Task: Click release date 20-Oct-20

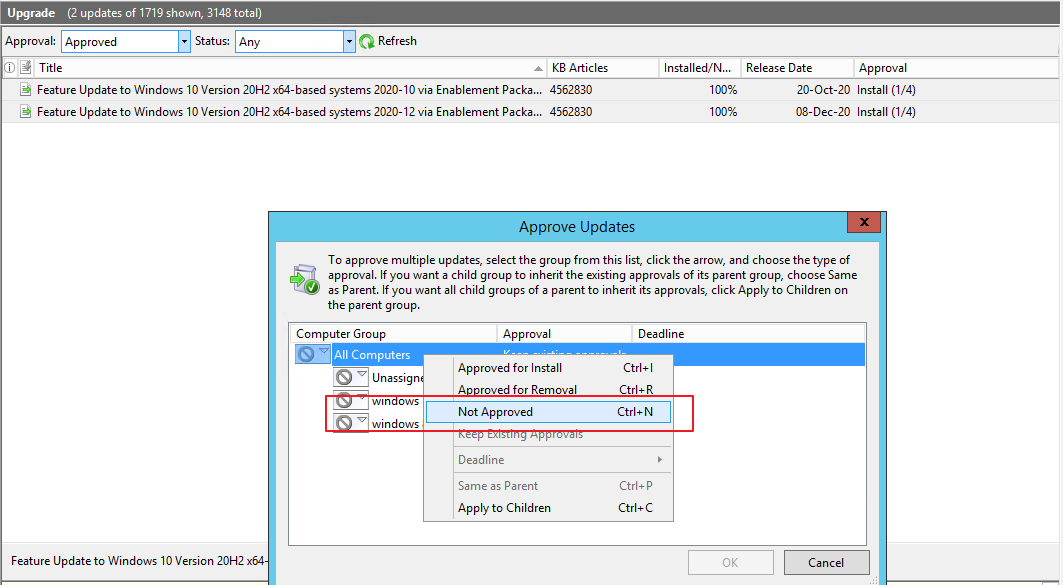Action: click(823, 89)
